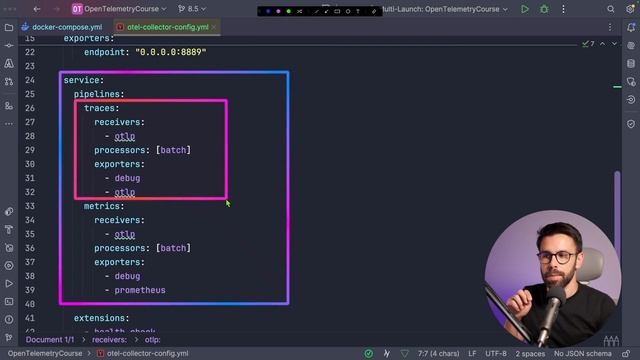The image size is (640, 360).
Task: Show more tool windows ellipsis
Action: point(9,123)
